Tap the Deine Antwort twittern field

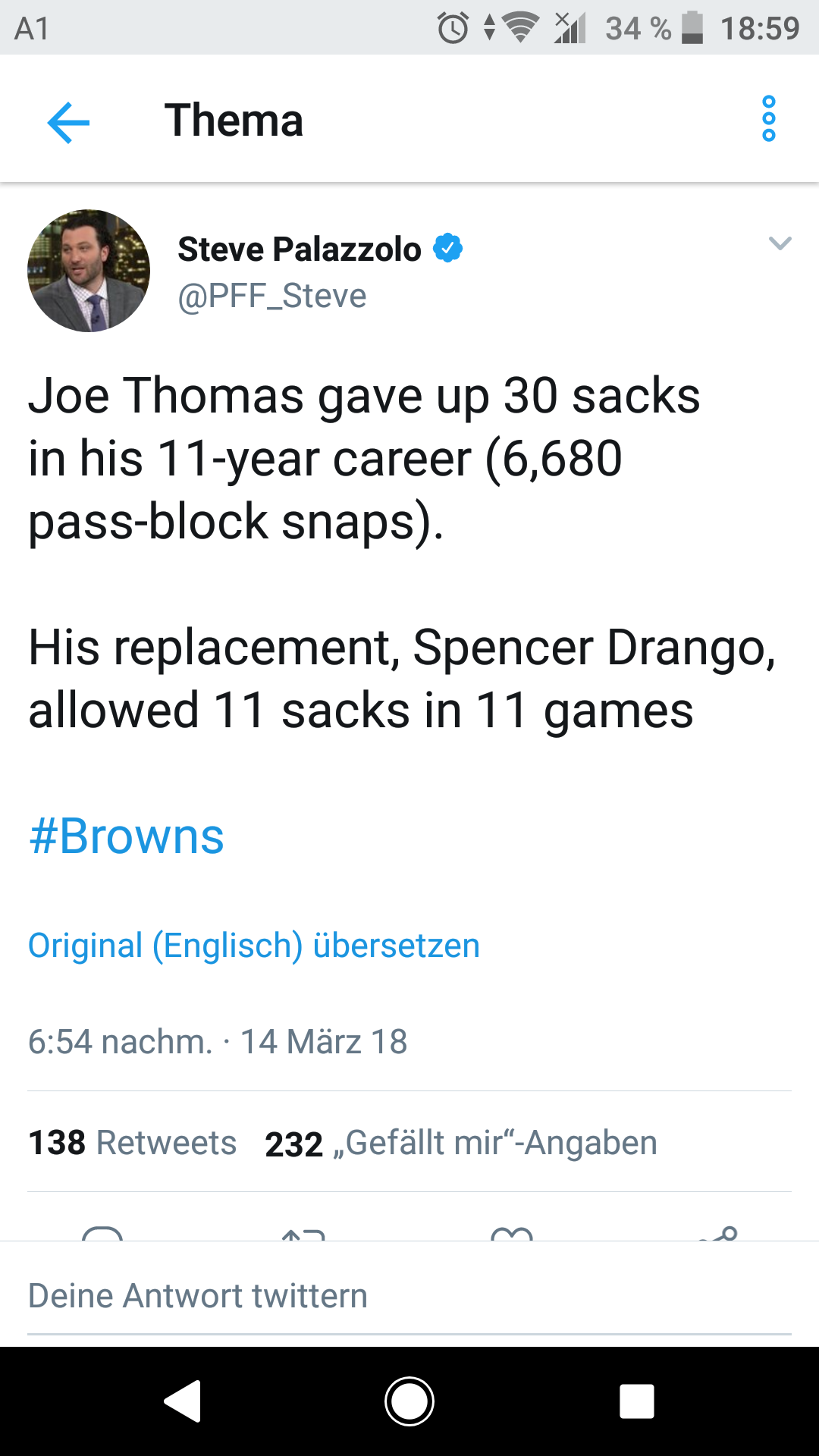click(409, 1295)
